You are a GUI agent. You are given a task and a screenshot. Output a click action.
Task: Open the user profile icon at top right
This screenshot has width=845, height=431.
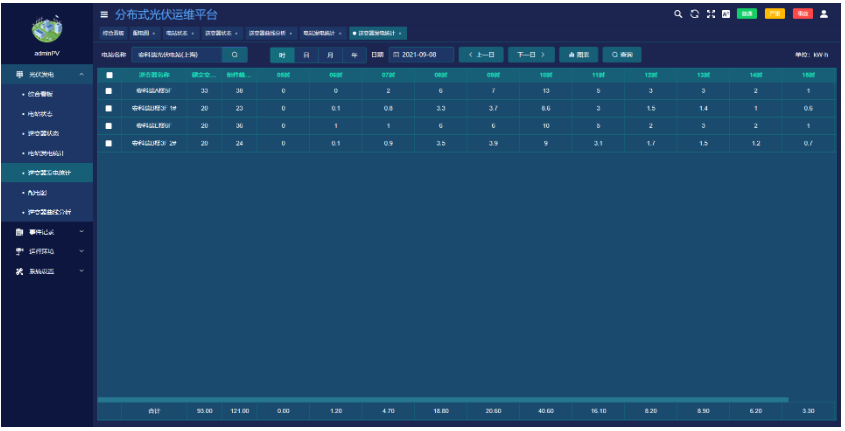coord(824,14)
